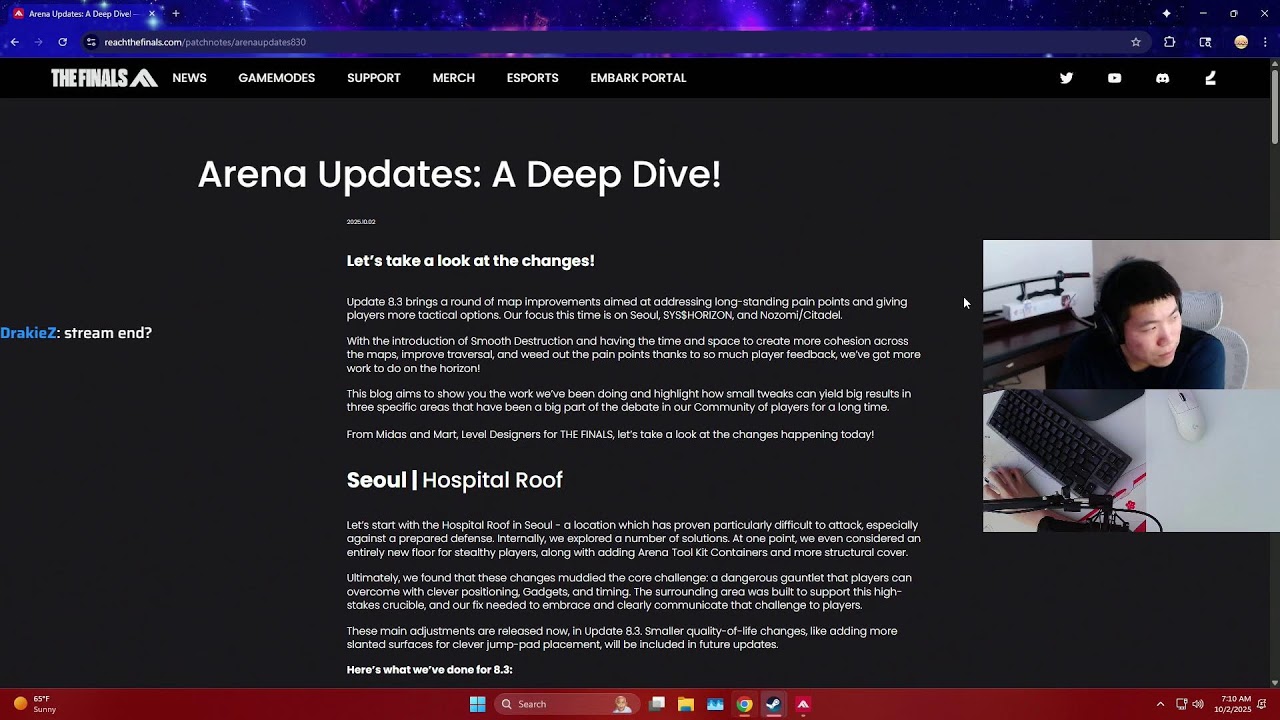Open the ESPORTS menu item
Image resolution: width=1280 pixels, height=720 pixels.
tap(532, 78)
